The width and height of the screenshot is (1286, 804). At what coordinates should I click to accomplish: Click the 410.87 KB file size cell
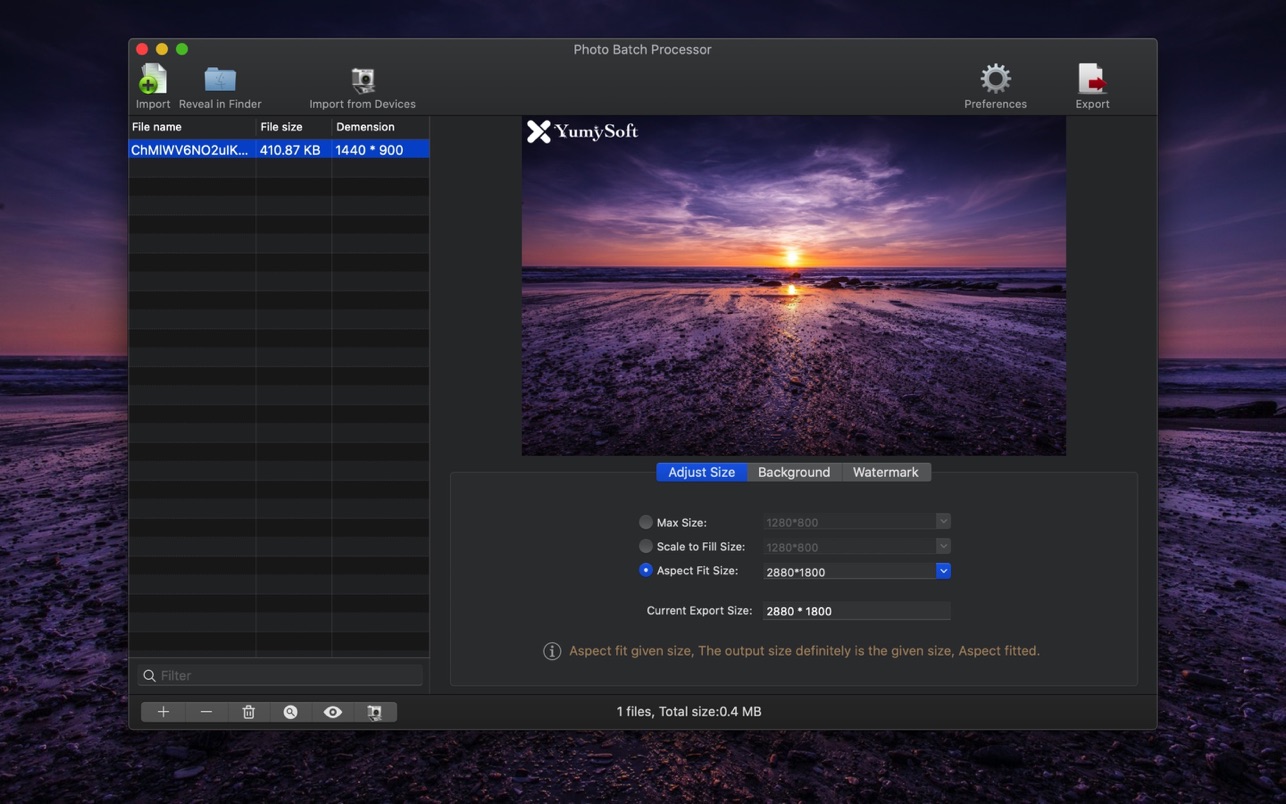coord(290,150)
